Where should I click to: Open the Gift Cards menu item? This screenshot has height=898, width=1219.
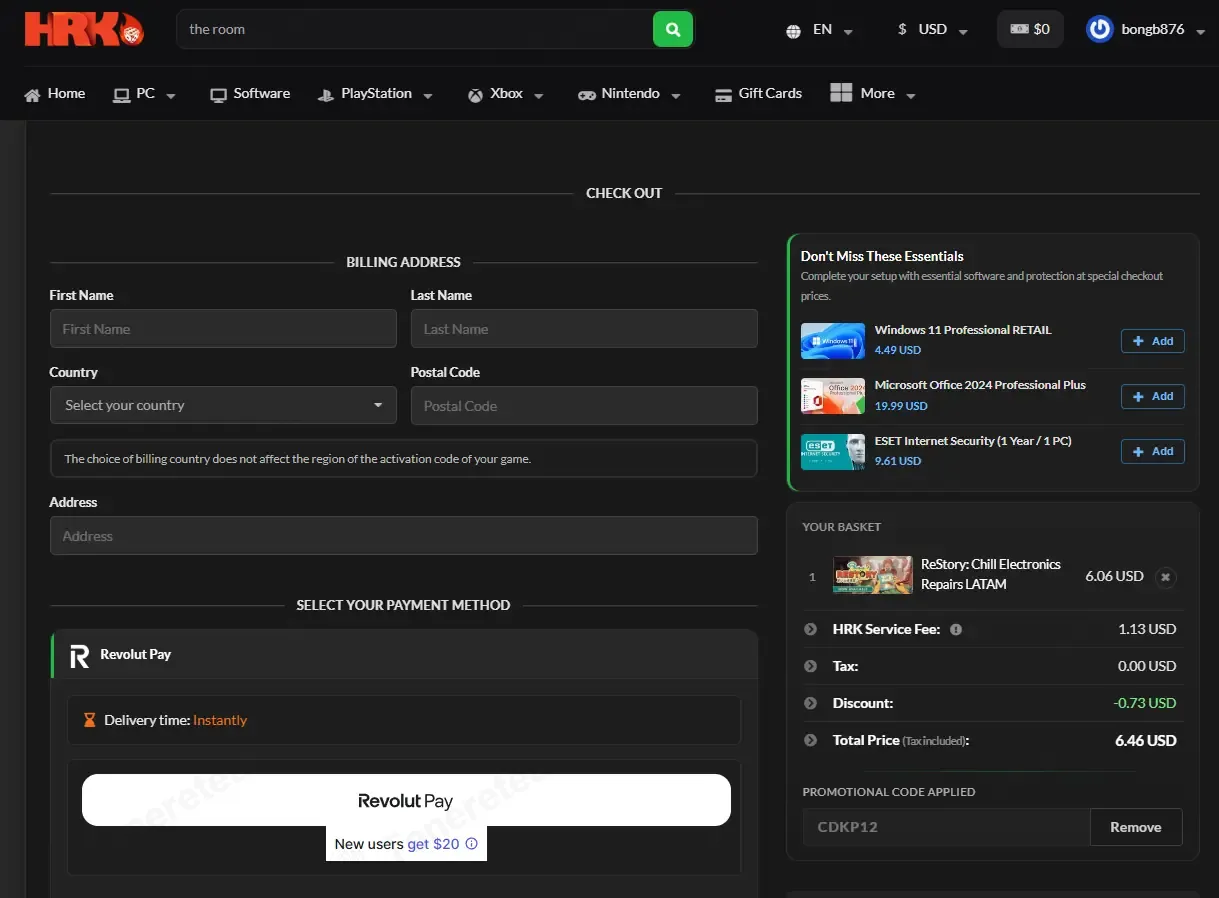[758, 94]
